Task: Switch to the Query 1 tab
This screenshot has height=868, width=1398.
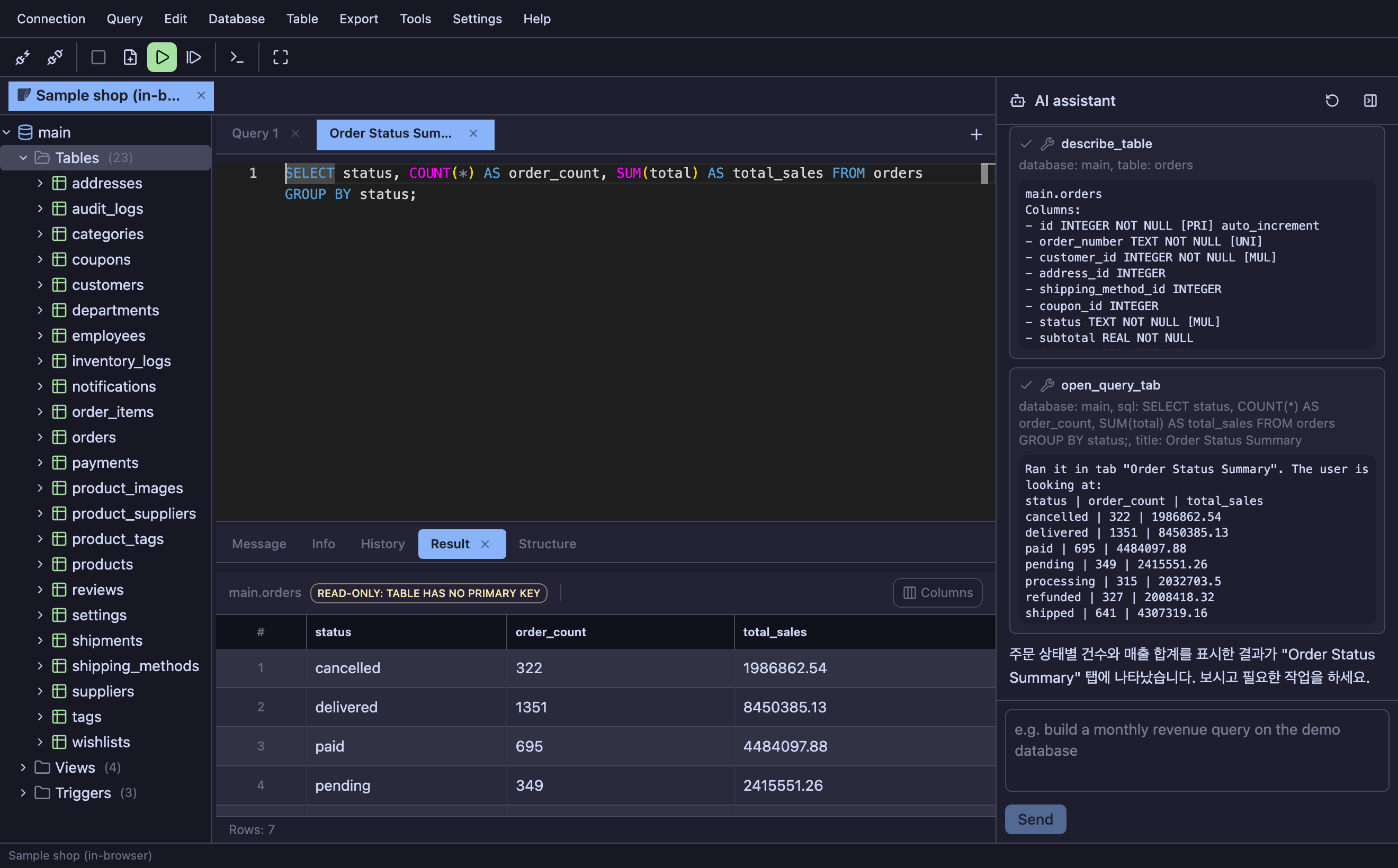Action: coord(255,133)
